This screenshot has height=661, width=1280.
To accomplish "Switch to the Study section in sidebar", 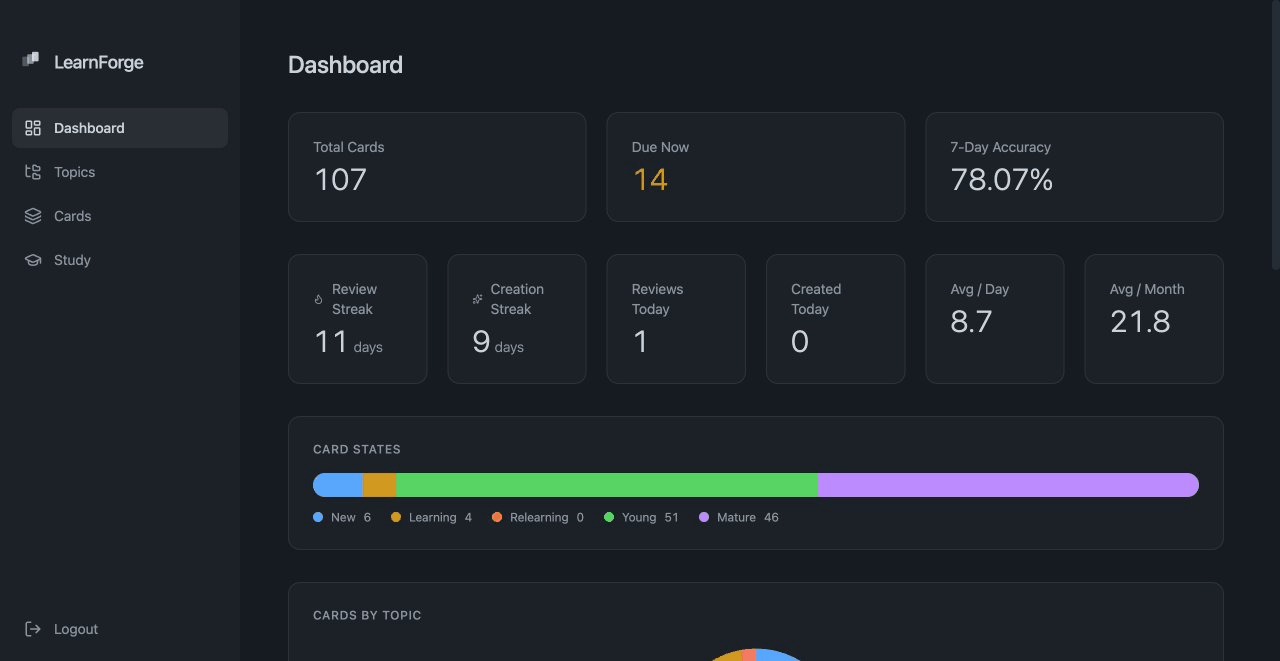I will click(x=71, y=260).
